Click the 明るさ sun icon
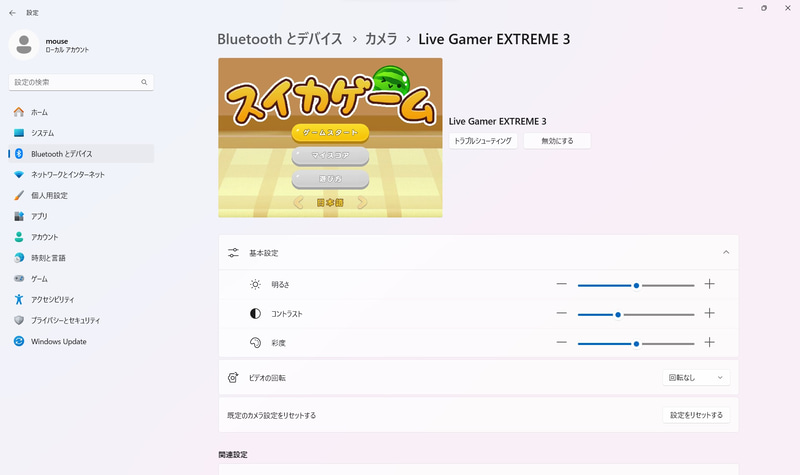800x475 pixels. click(x=255, y=284)
